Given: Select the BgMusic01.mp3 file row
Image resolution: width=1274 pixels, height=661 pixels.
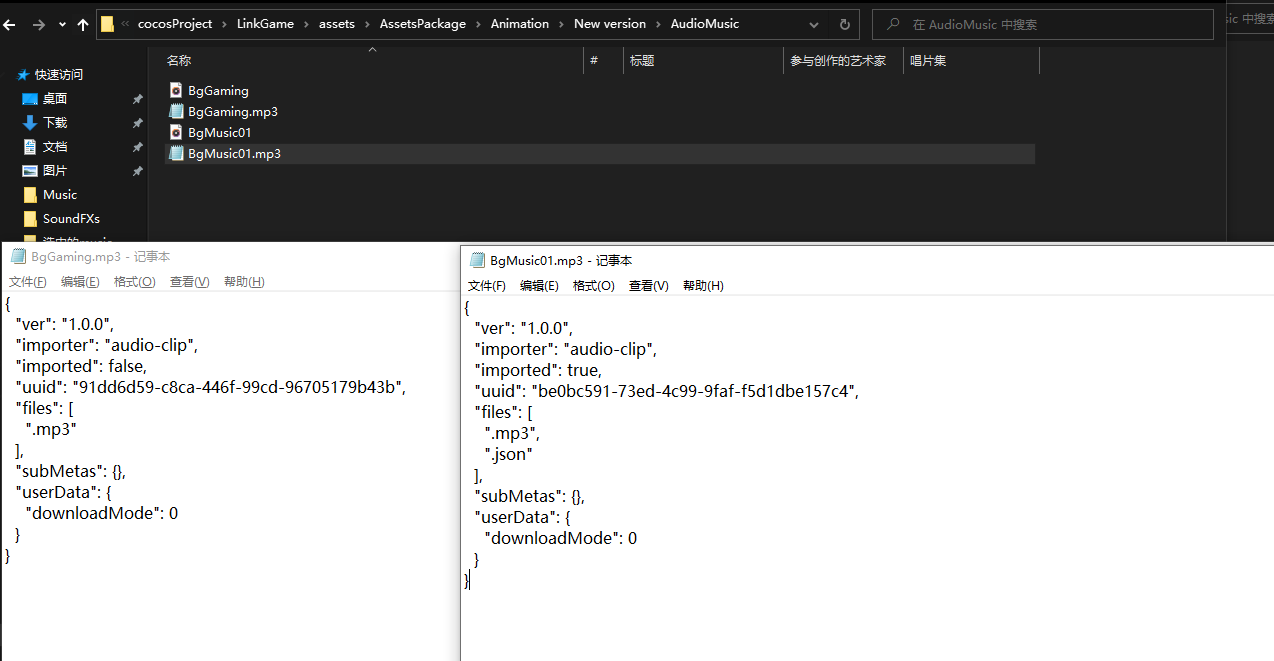Looking at the screenshot, I should pos(234,153).
